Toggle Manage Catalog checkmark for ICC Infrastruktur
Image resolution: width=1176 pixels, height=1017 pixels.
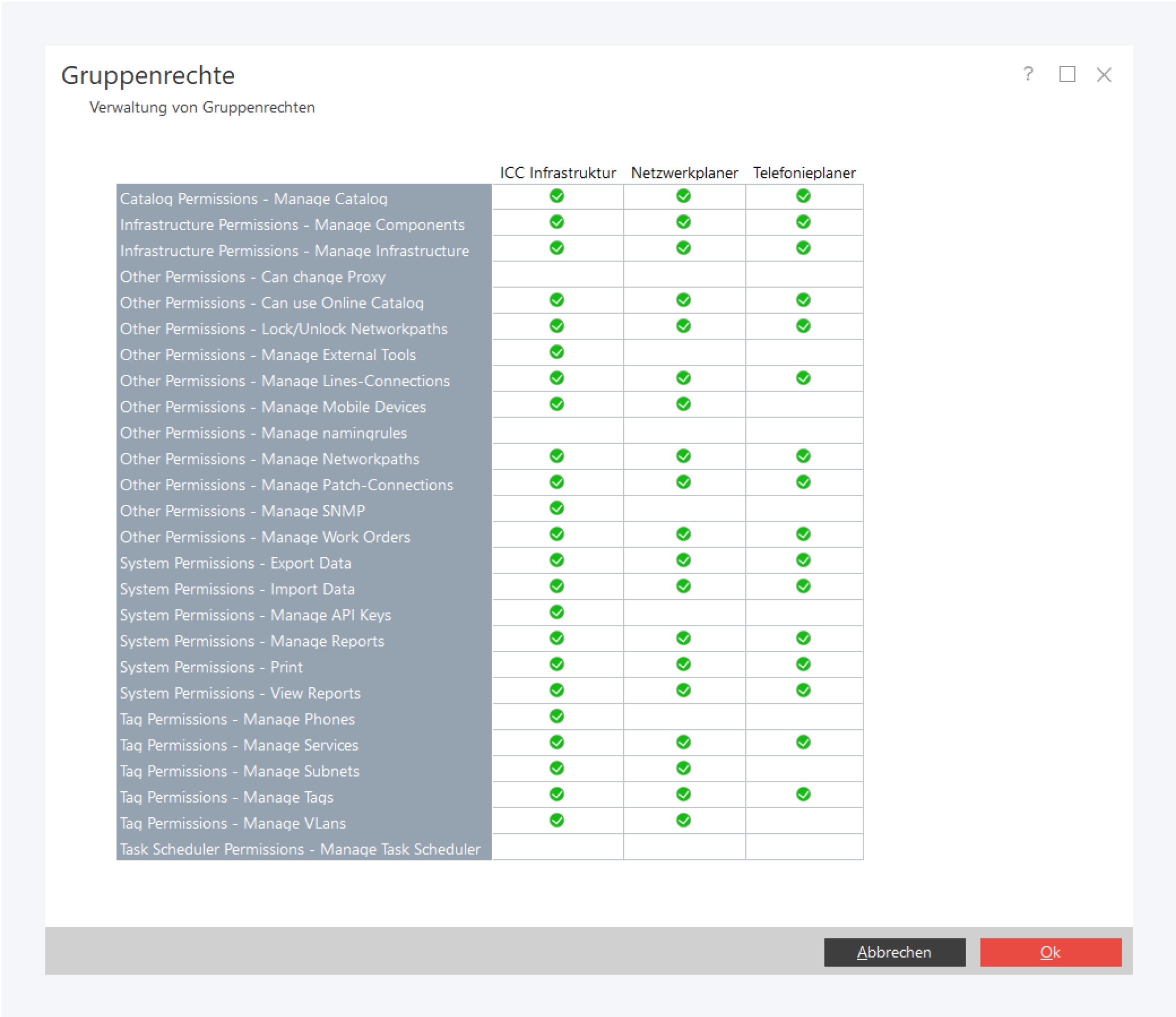point(557,196)
